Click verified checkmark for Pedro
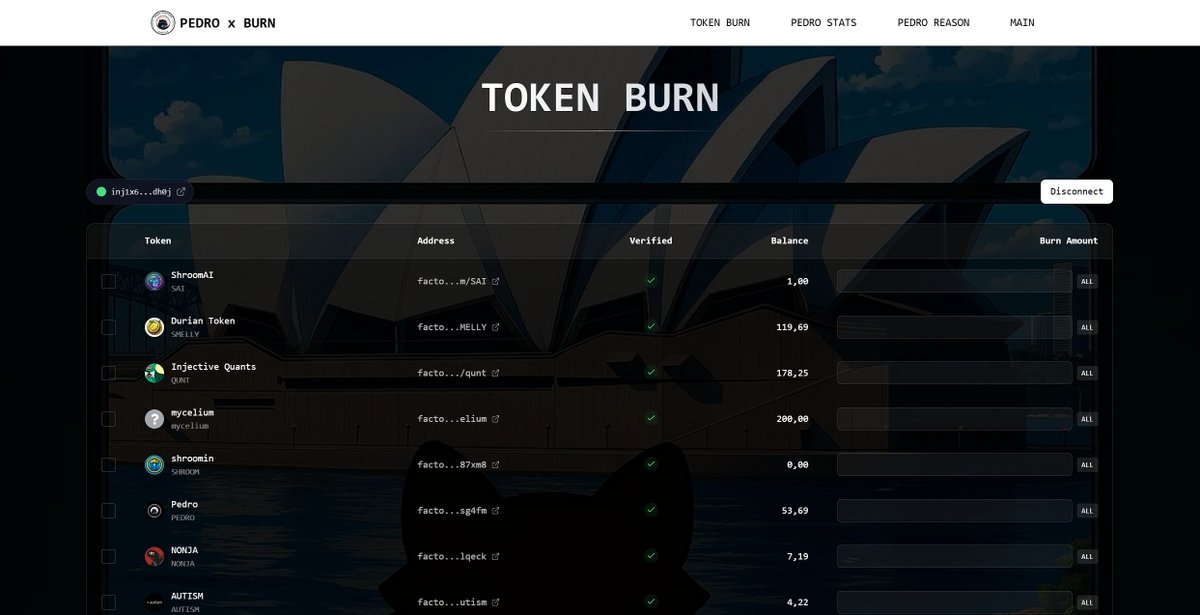This screenshot has height=615, width=1200. click(651, 510)
